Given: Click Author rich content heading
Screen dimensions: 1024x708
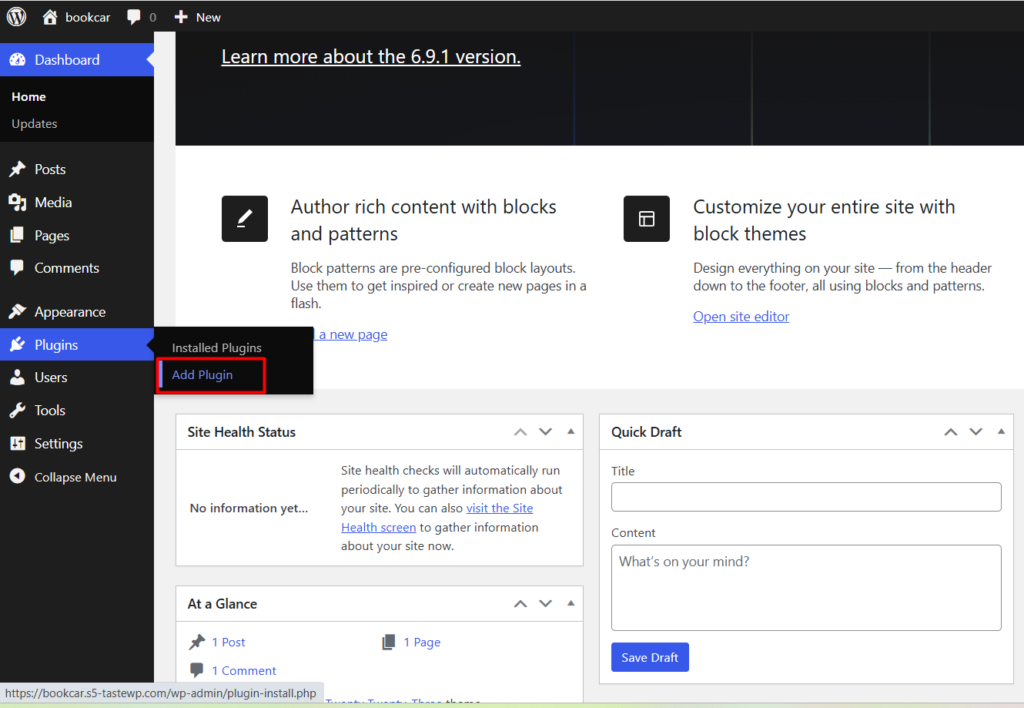Looking at the screenshot, I should click(x=423, y=220).
